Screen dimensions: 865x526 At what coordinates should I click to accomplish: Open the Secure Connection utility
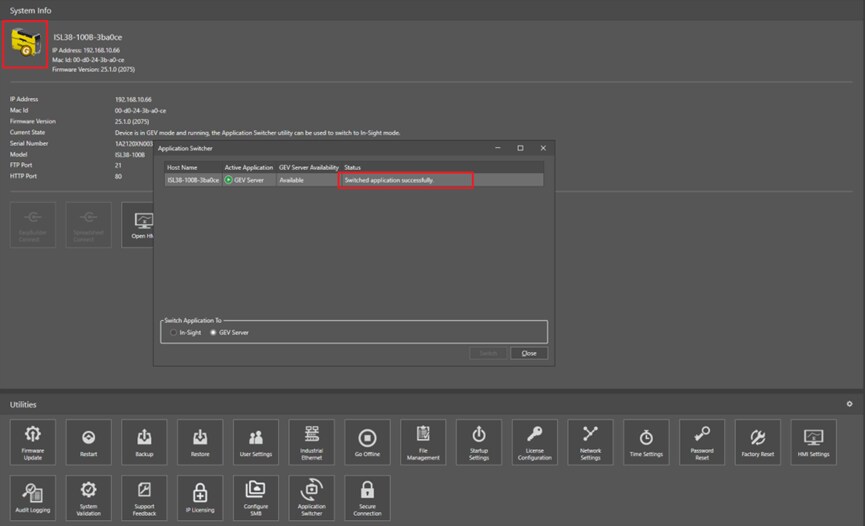[367, 498]
